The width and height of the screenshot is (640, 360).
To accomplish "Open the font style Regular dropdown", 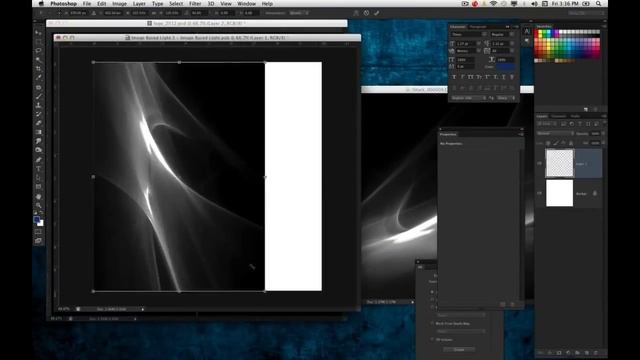I will [502, 34].
